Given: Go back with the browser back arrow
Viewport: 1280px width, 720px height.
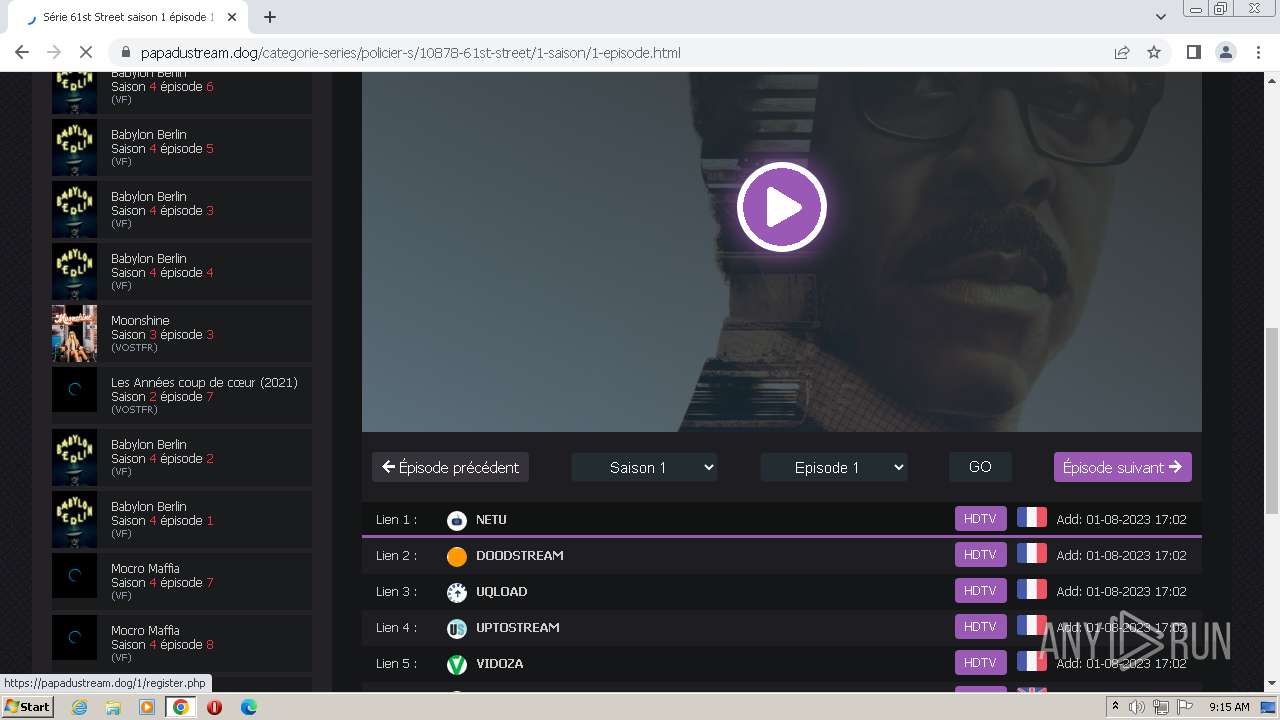Looking at the screenshot, I should click(x=22, y=52).
